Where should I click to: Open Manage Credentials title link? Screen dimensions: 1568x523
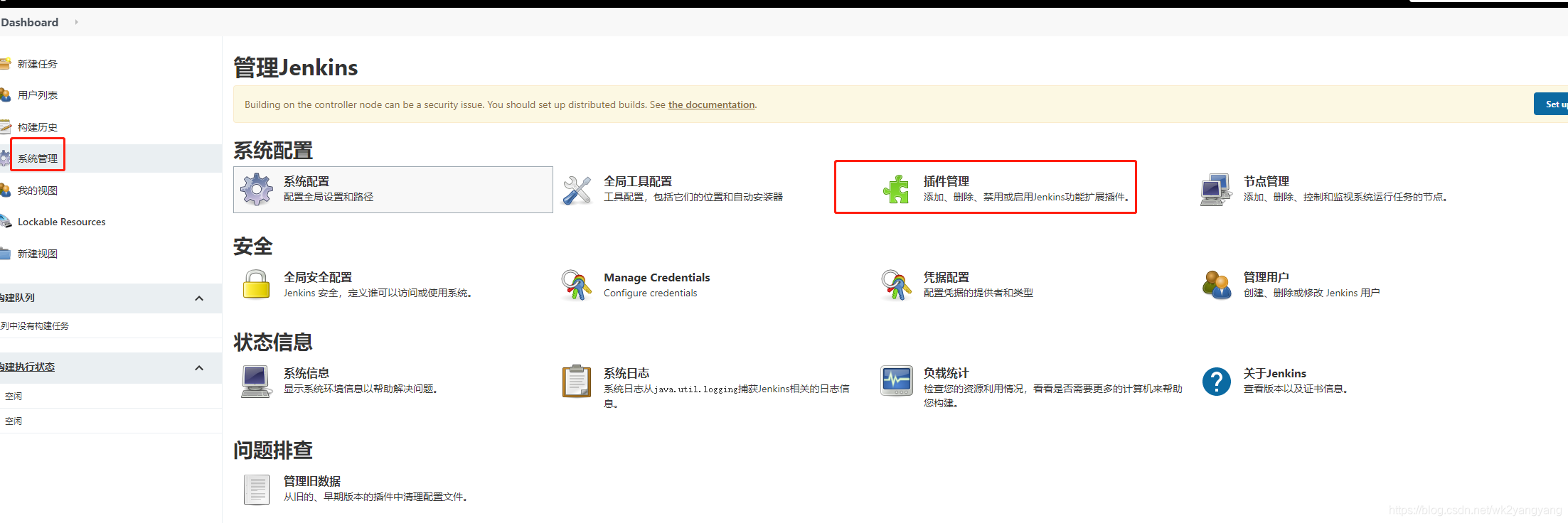(656, 277)
